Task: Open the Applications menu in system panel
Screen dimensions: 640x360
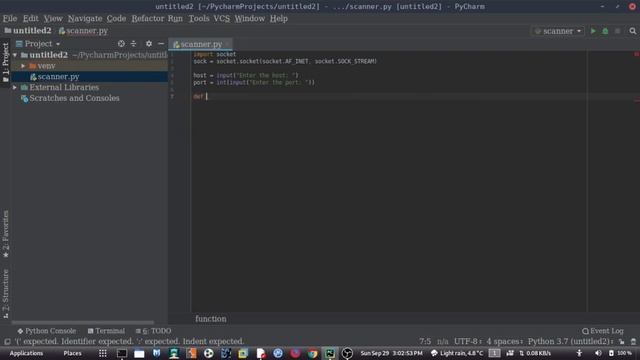Action: pos(26,353)
